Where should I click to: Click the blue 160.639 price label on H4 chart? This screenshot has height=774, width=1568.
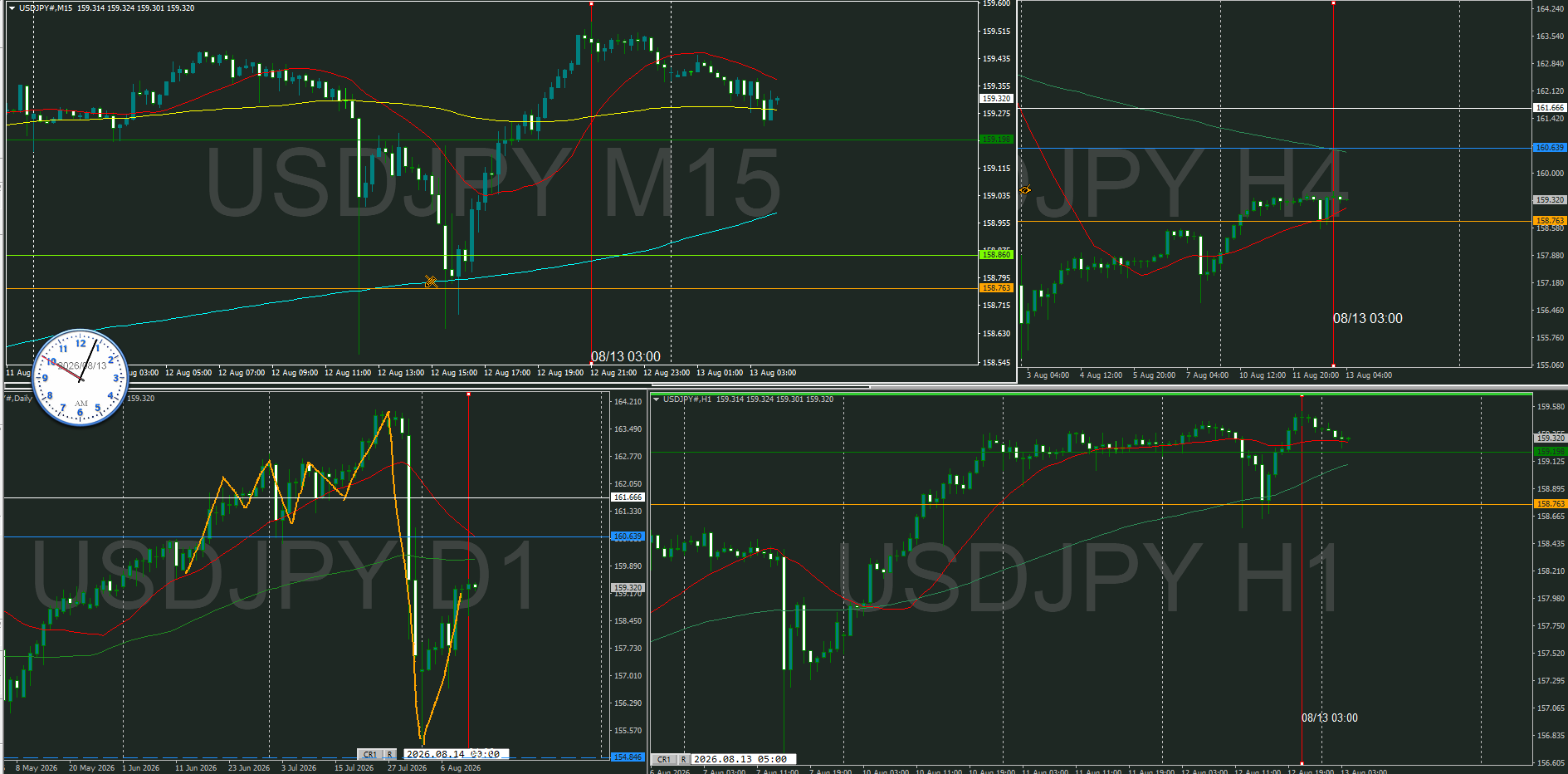pyautogui.click(x=1549, y=148)
